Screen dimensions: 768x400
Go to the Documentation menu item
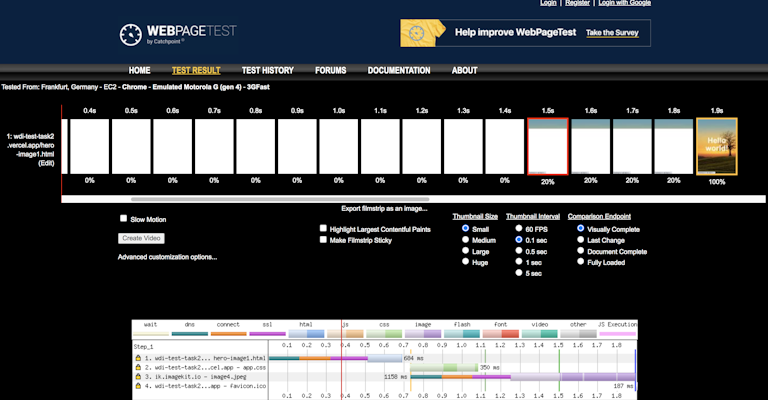point(399,71)
